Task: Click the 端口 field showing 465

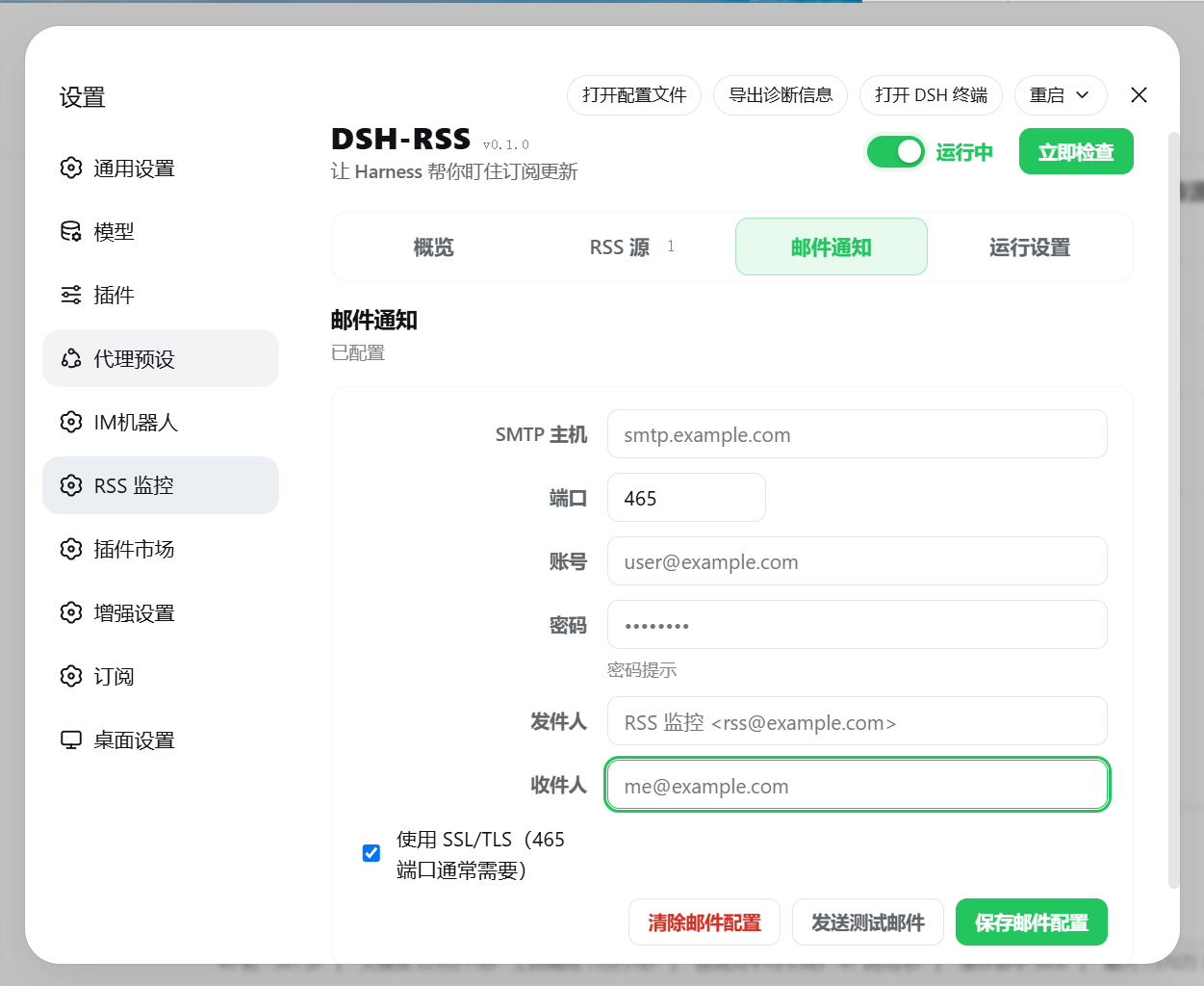Action: (686, 498)
